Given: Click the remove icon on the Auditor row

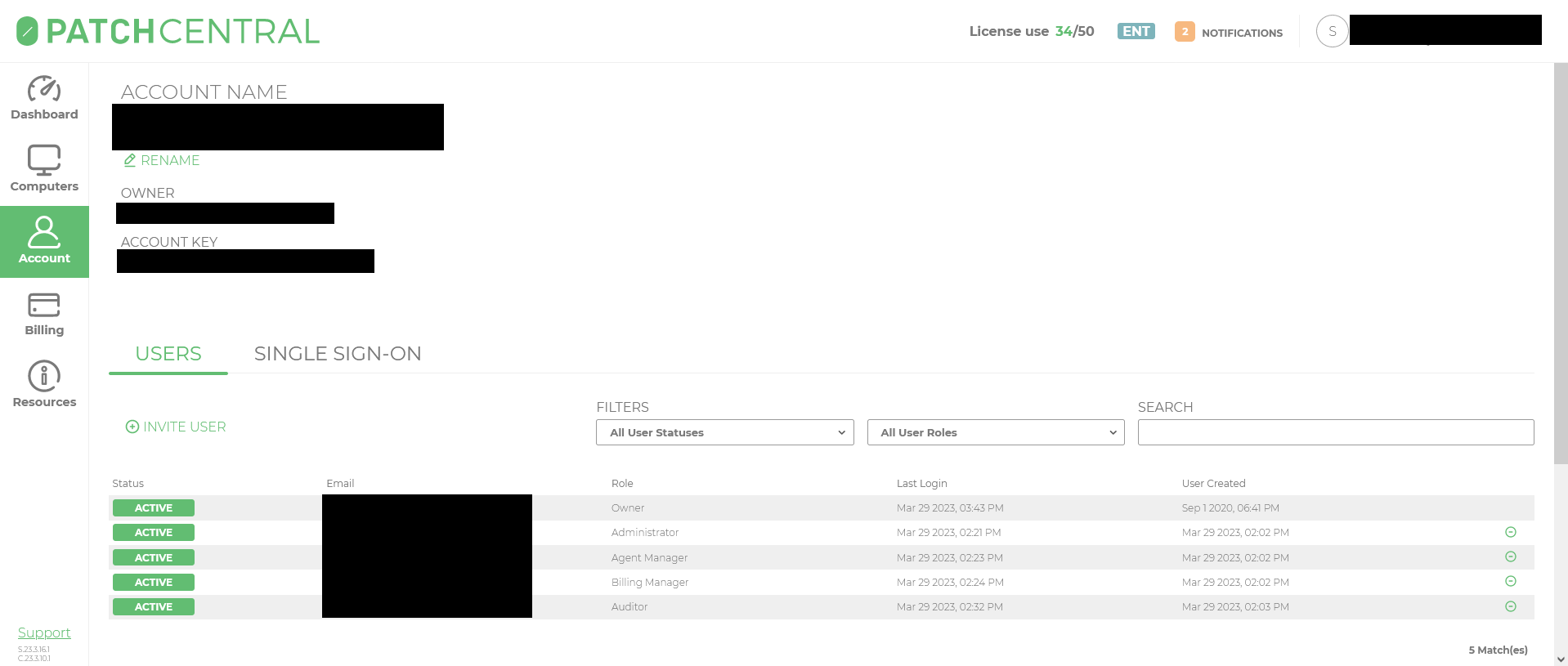Looking at the screenshot, I should tap(1510, 606).
